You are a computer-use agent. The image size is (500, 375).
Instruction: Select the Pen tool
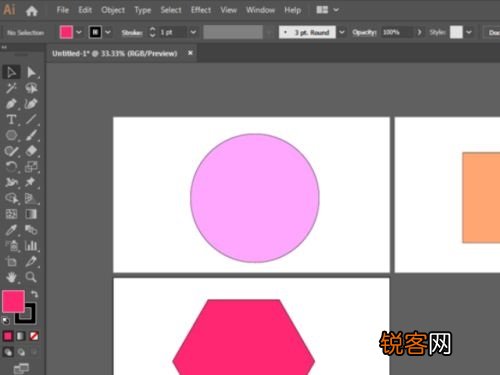11,104
